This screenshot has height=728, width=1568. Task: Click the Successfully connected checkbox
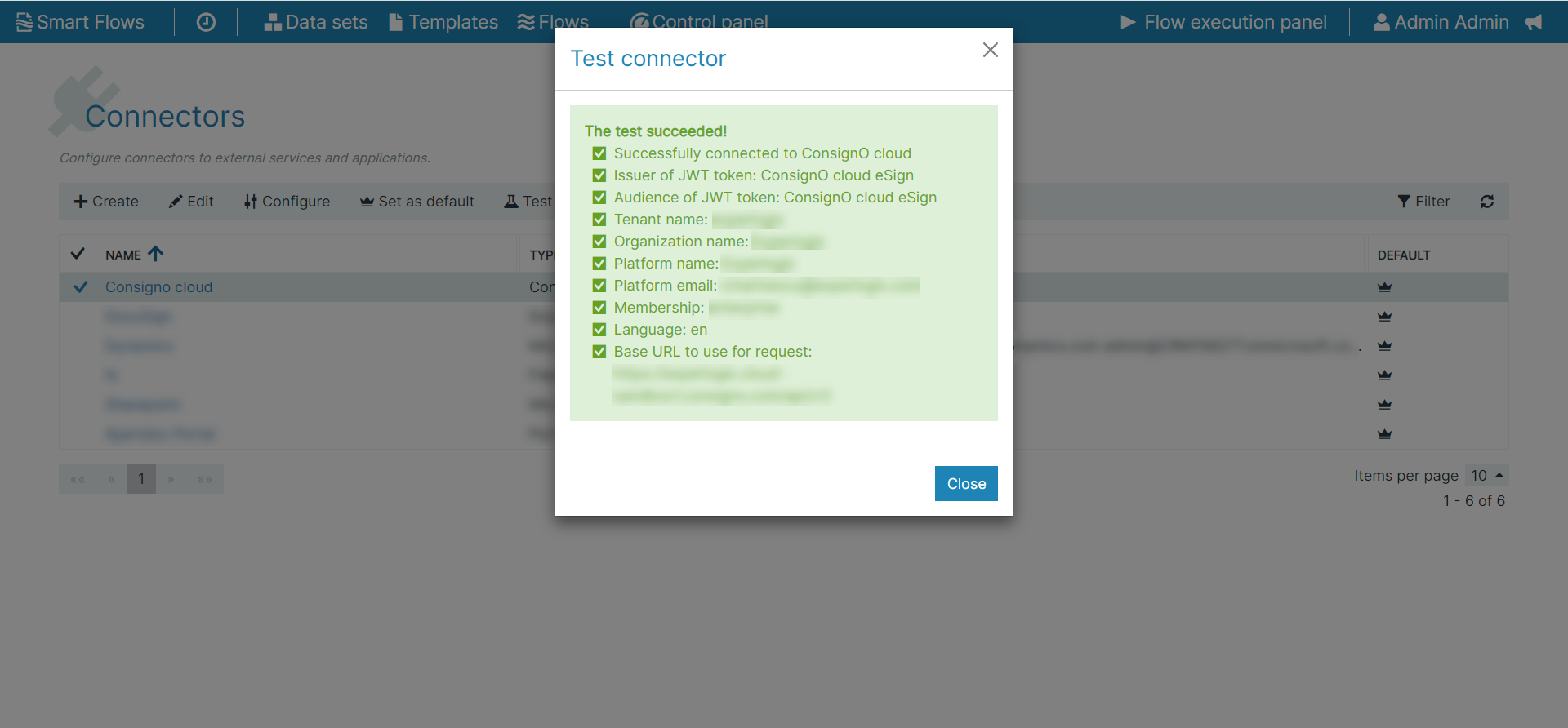point(599,153)
